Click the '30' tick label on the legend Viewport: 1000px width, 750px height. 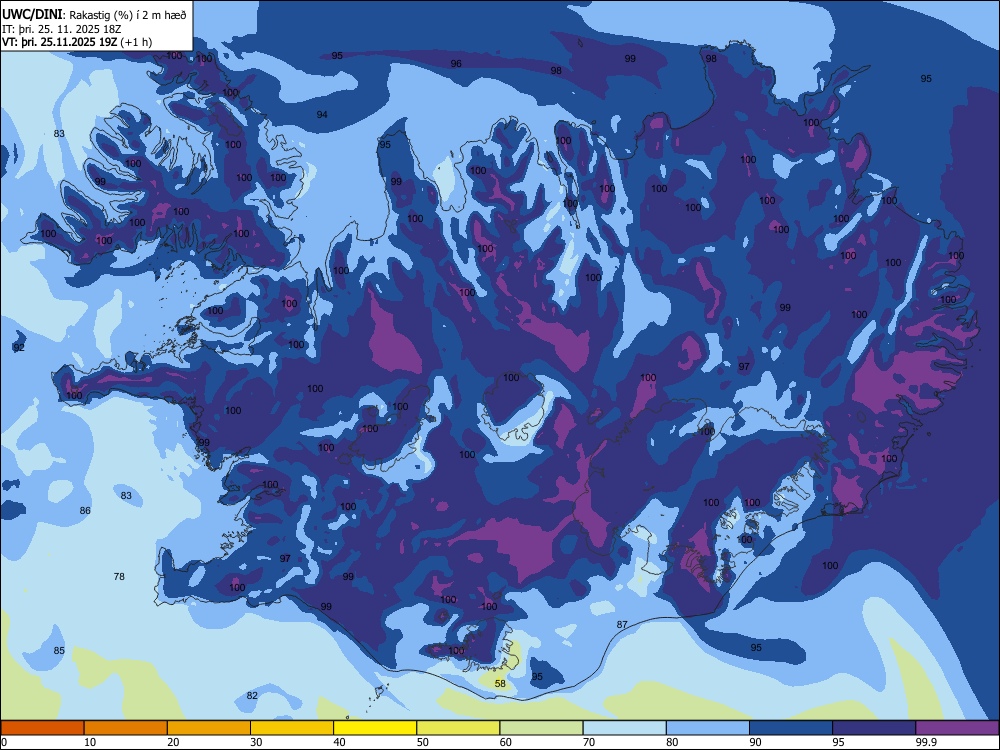tap(256, 742)
